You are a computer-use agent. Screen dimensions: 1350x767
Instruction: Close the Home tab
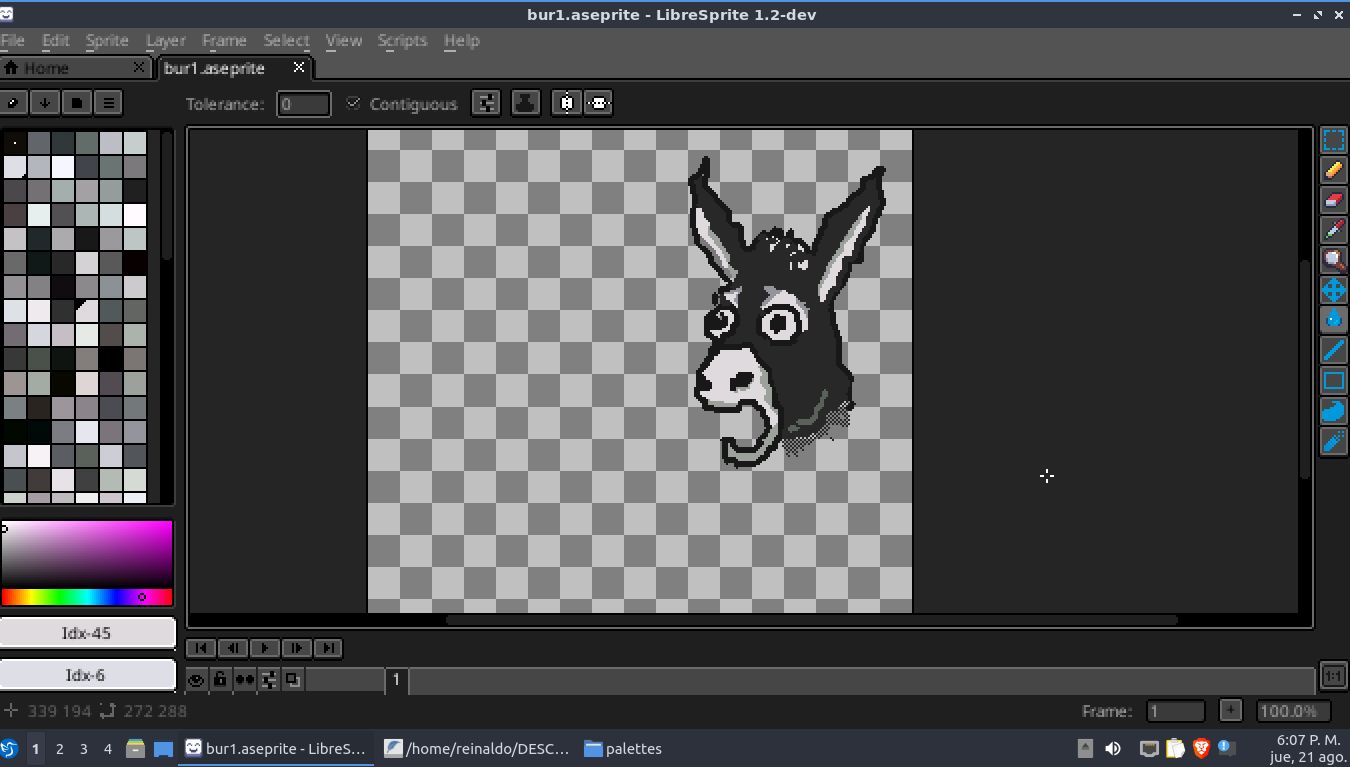coord(139,67)
